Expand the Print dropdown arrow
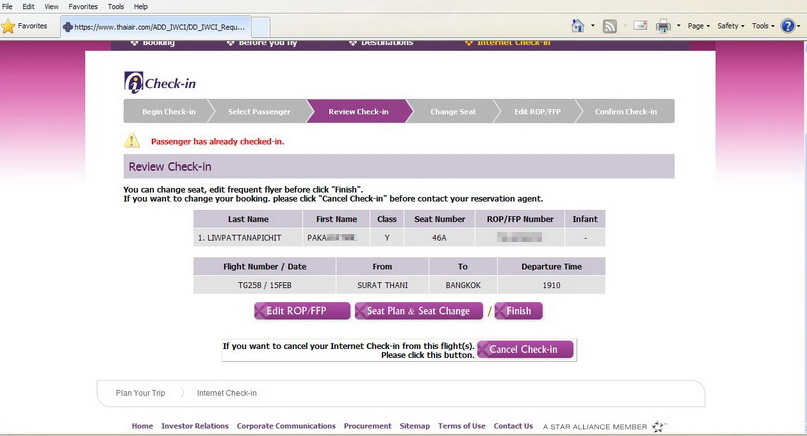Image resolution: width=807 pixels, height=436 pixels. point(678,26)
